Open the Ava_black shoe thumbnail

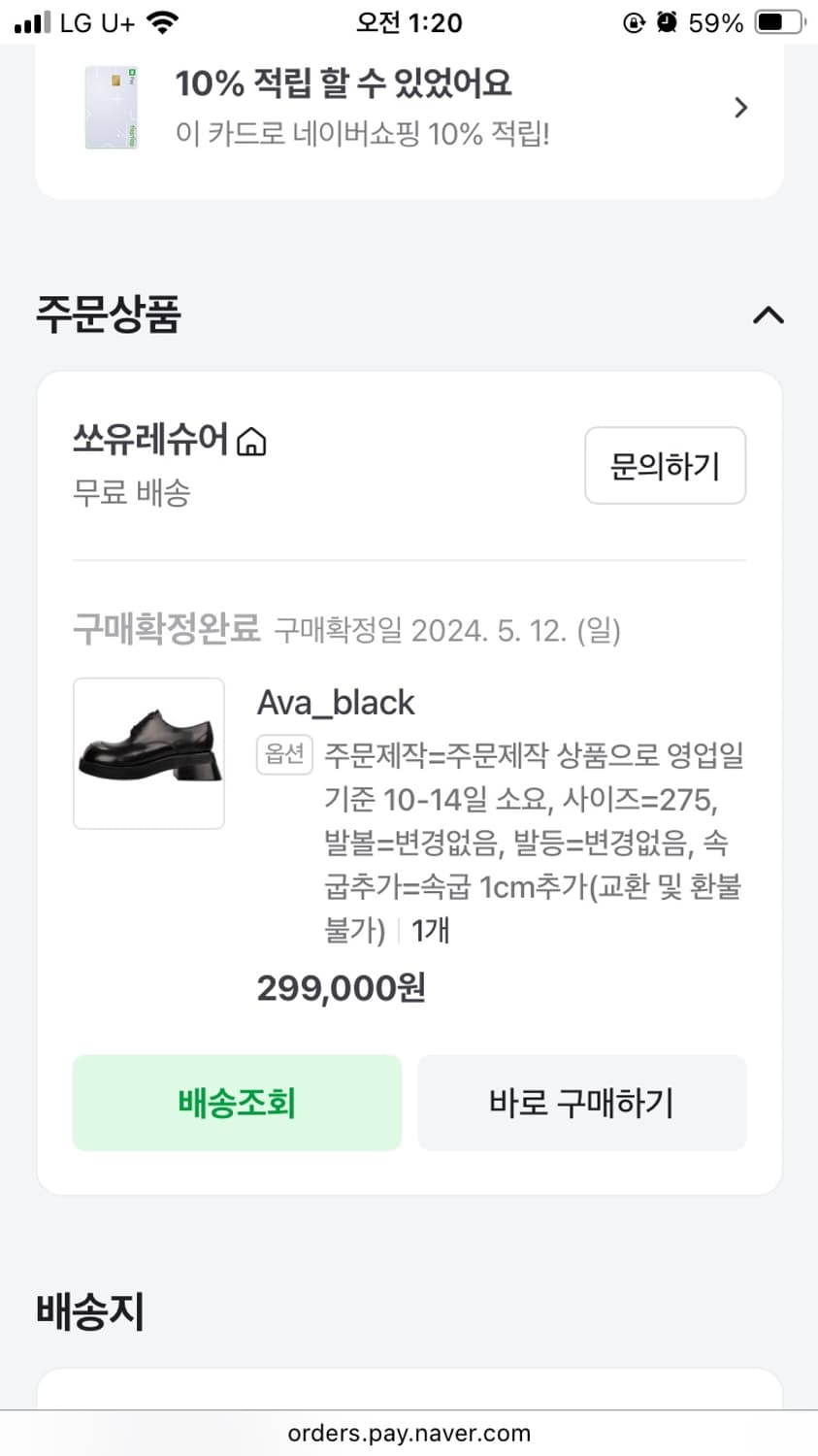coord(148,753)
